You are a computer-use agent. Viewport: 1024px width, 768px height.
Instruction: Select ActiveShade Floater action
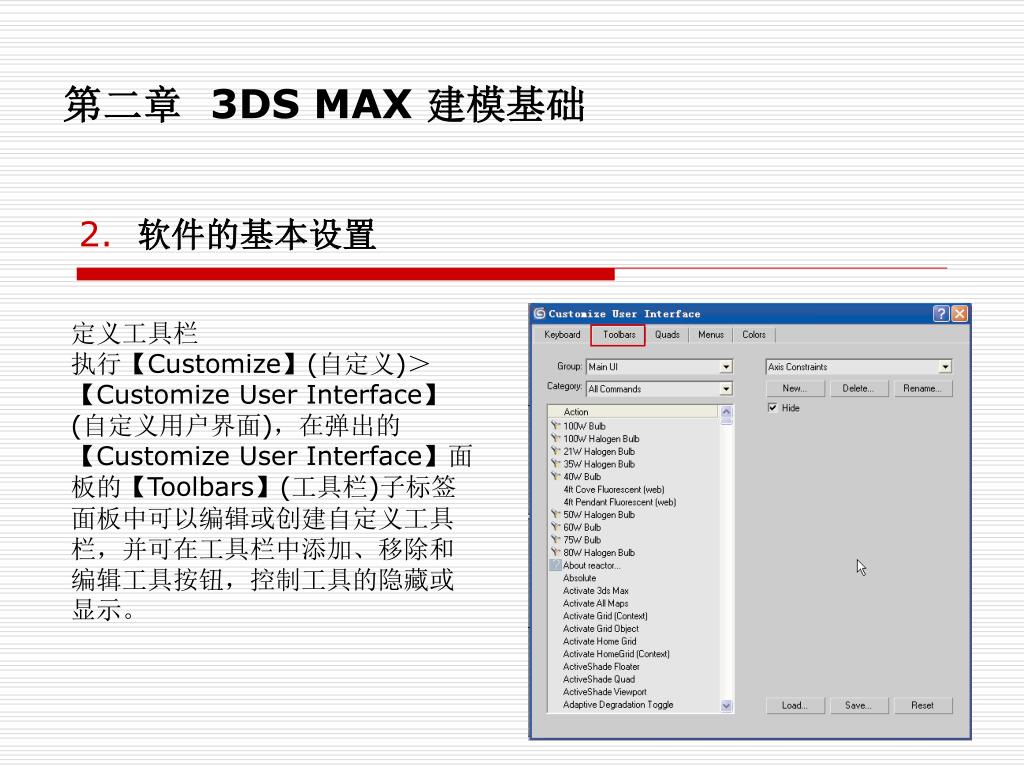coord(601,667)
